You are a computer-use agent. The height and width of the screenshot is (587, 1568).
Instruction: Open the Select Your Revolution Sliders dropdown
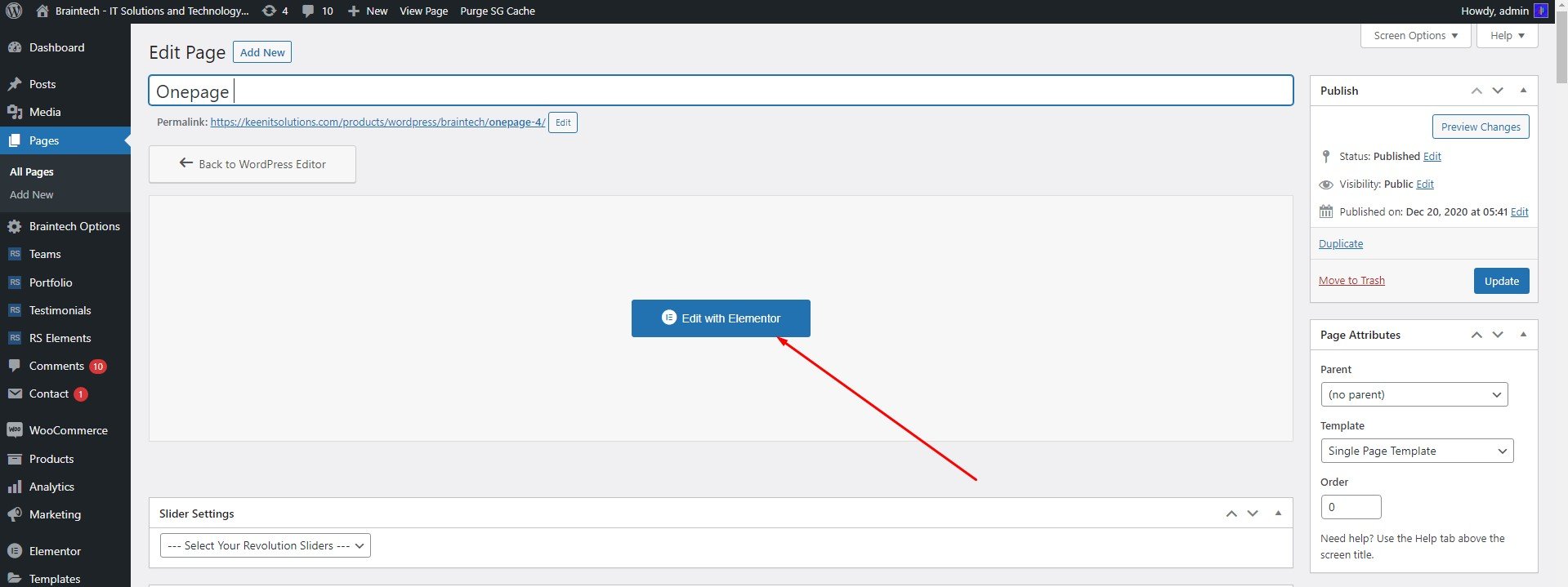[266, 545]
